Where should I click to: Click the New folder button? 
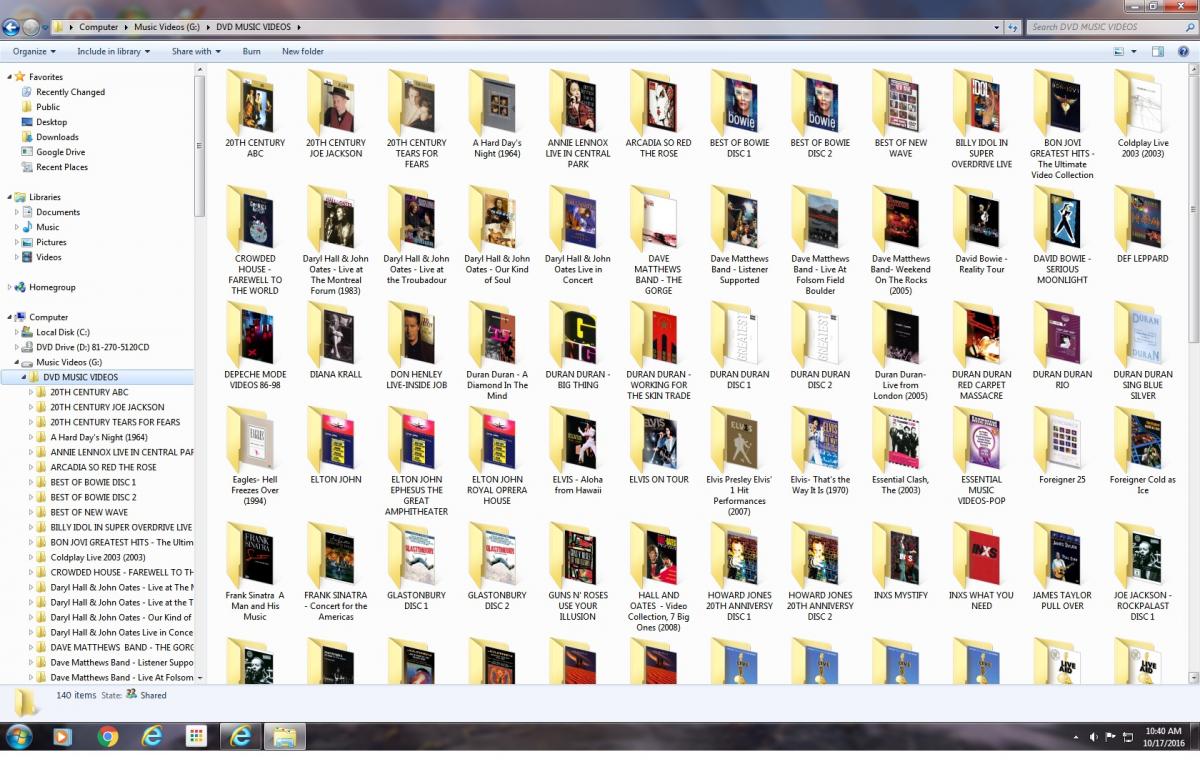click(303, 51)
